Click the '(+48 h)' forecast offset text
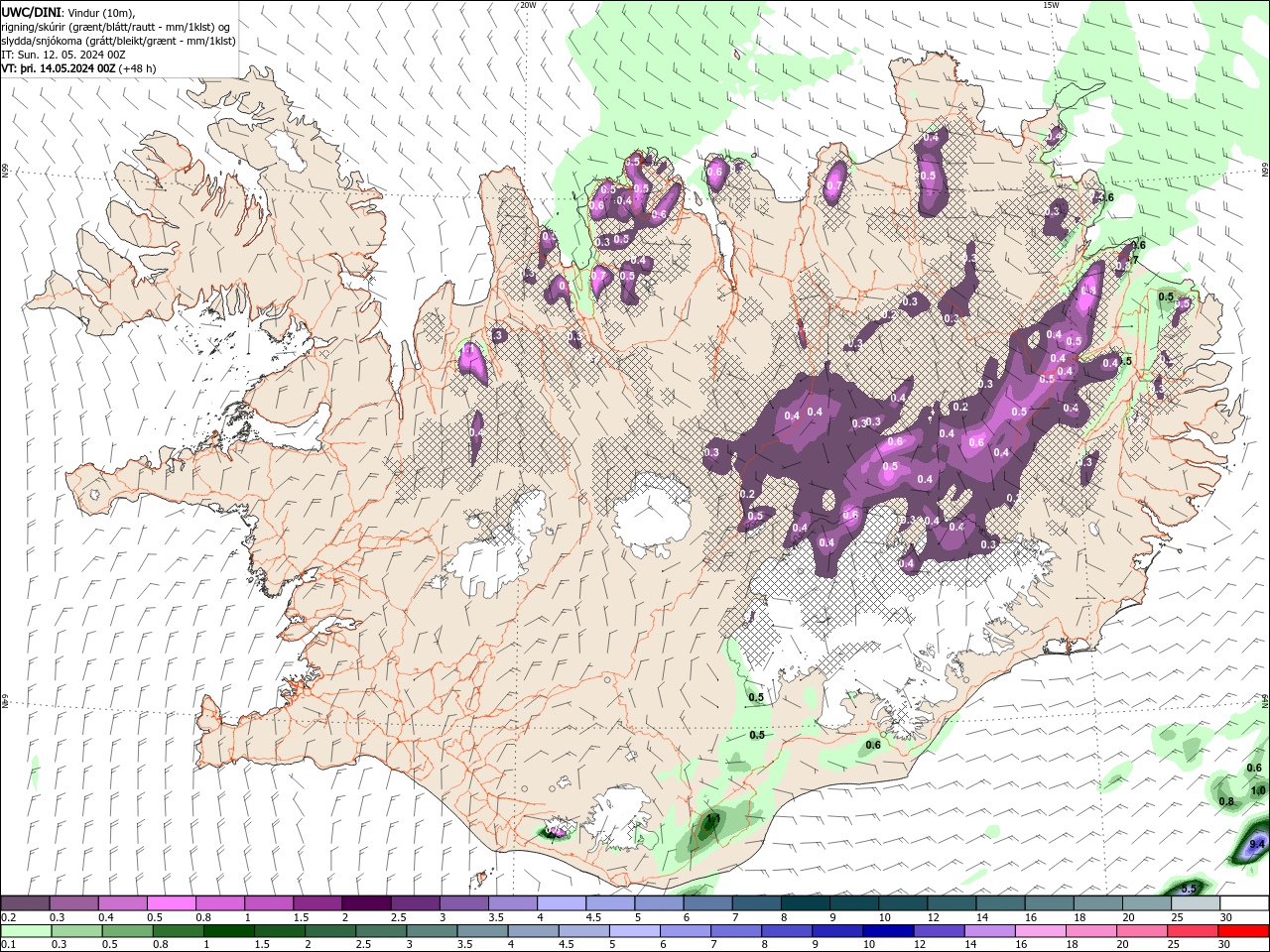Viewport: 1270px width, 952px height. tap(137, 68)
